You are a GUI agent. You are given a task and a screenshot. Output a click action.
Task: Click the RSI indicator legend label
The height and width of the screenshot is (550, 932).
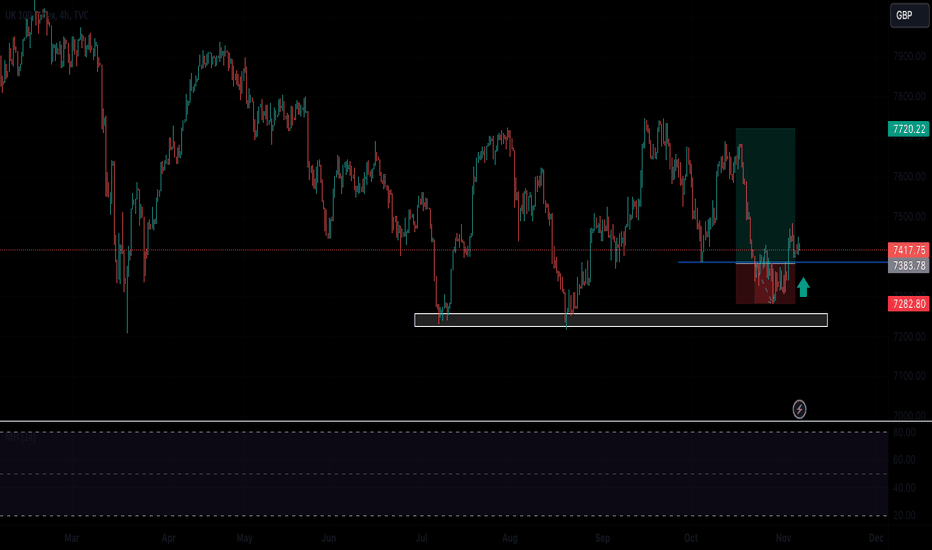click(x=21, y=437)
